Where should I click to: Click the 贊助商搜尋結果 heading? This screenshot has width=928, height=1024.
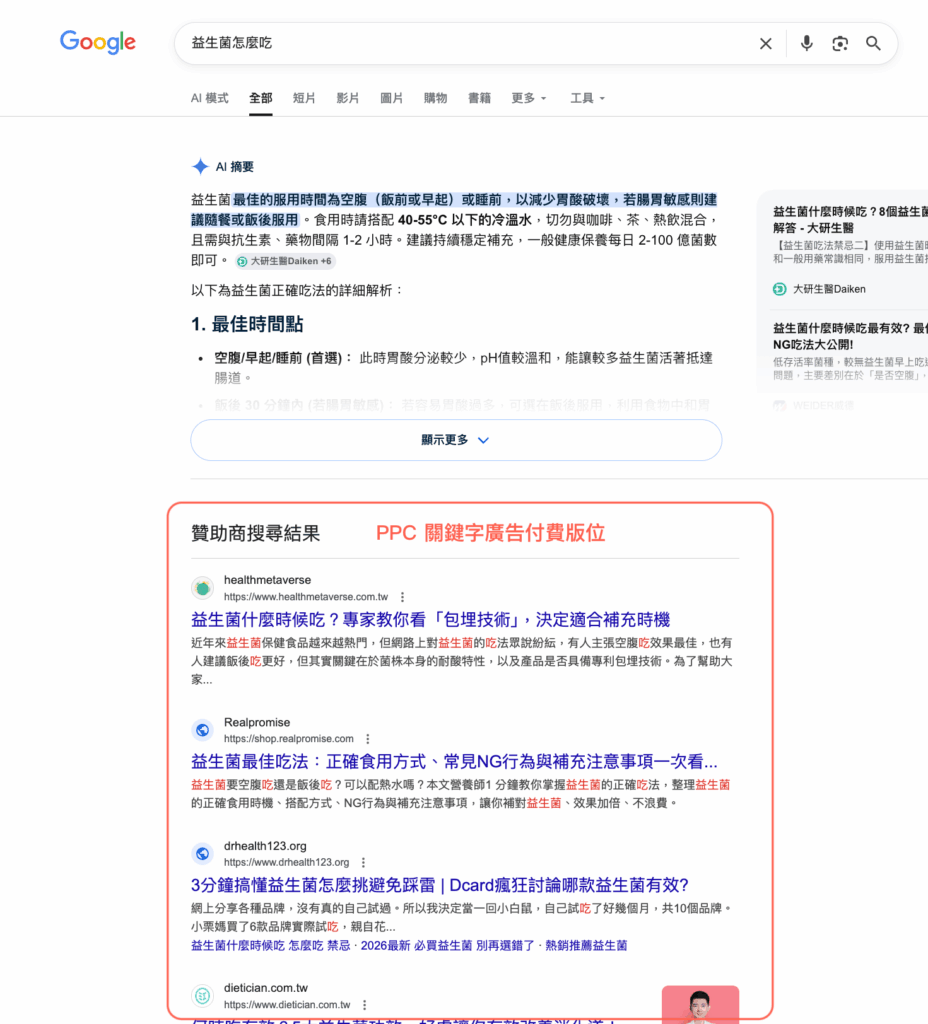(255, 534)
